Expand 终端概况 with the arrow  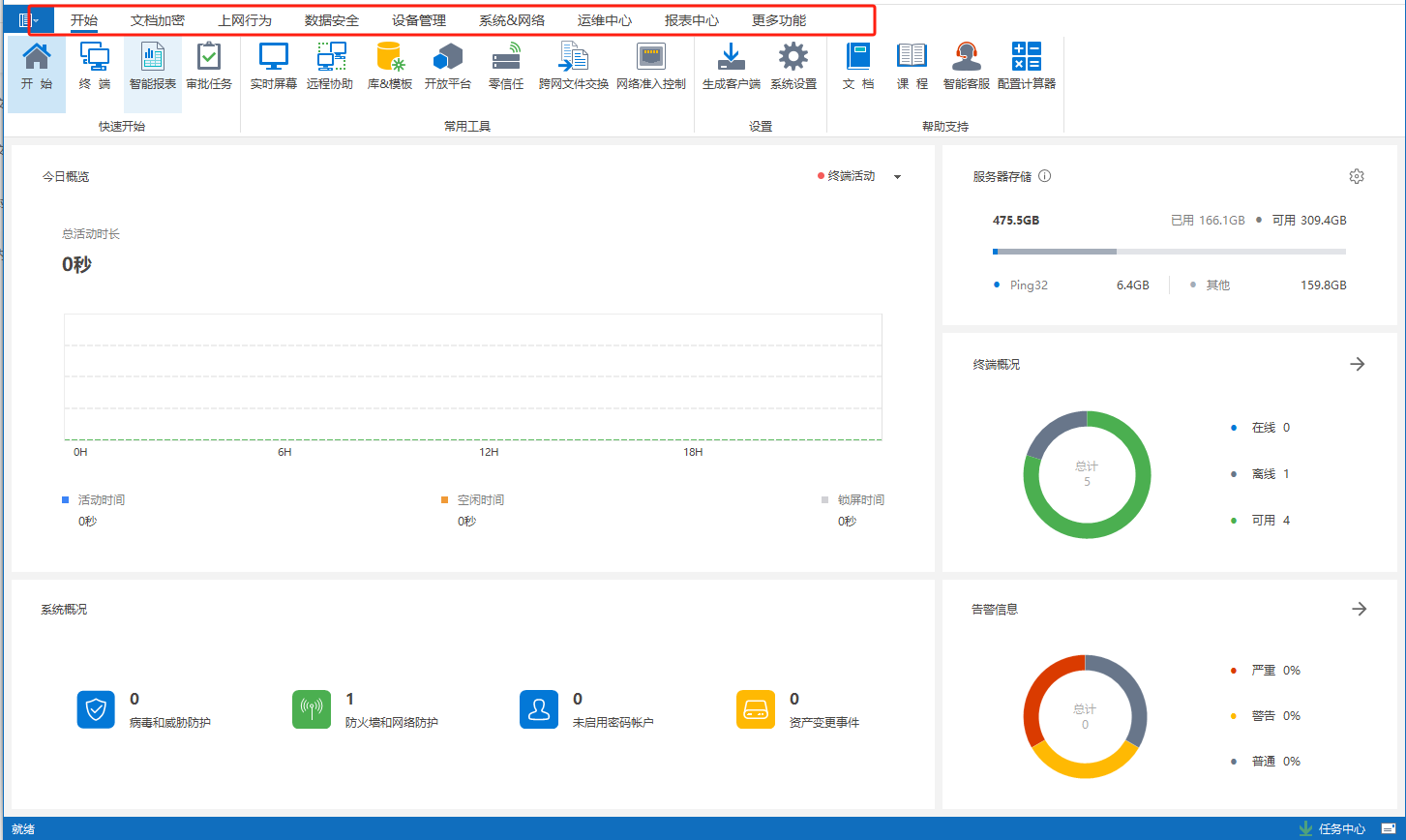click(1358, 364)
